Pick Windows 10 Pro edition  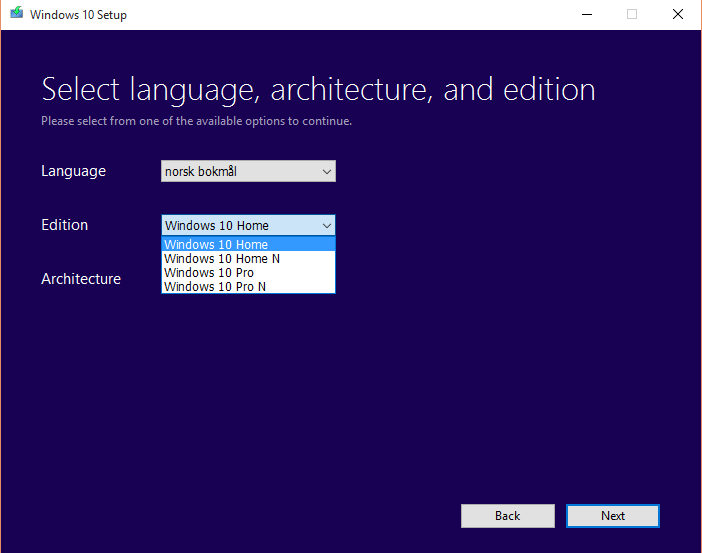[248, 272]
